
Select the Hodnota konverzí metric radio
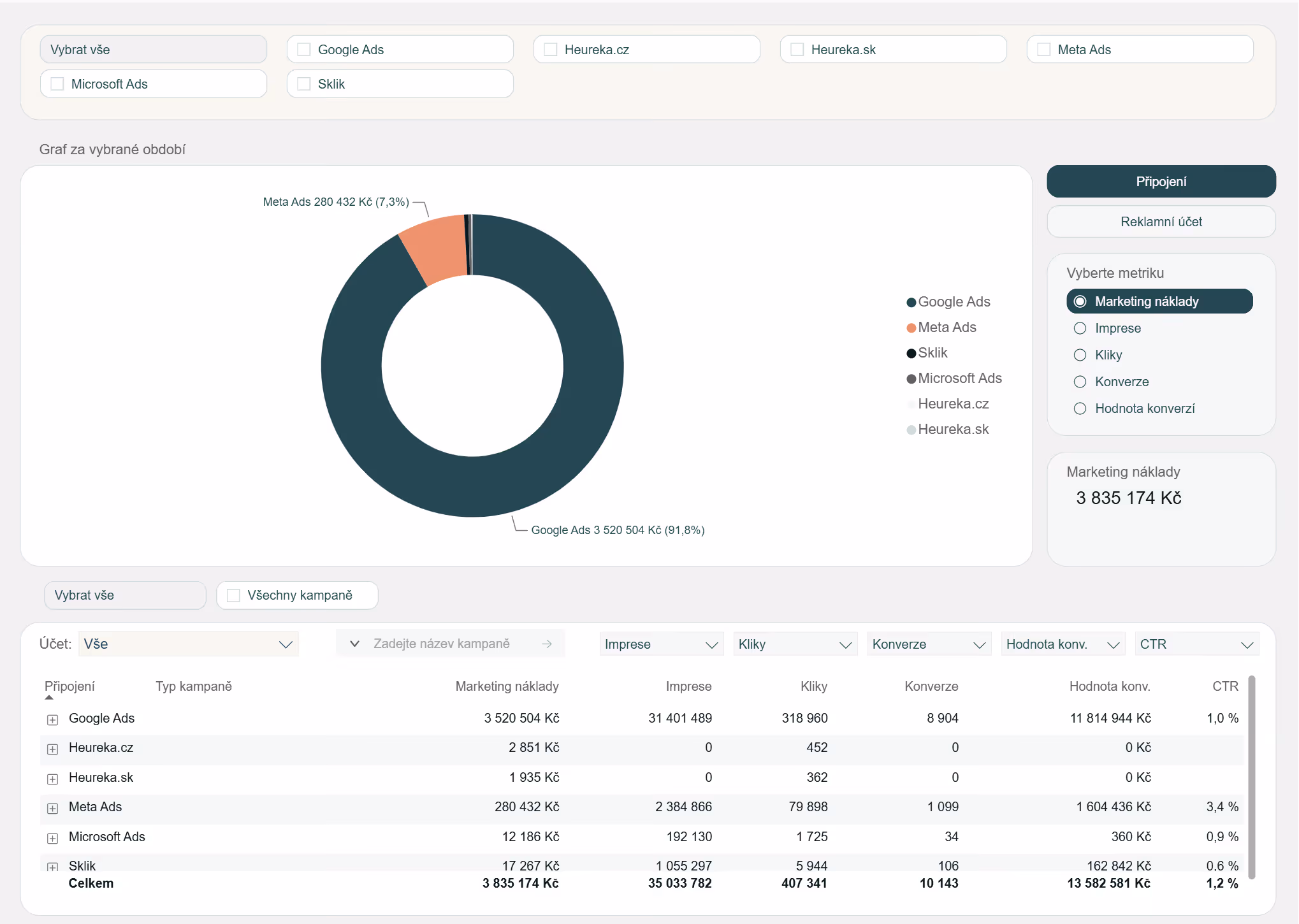click(1080, 408)
